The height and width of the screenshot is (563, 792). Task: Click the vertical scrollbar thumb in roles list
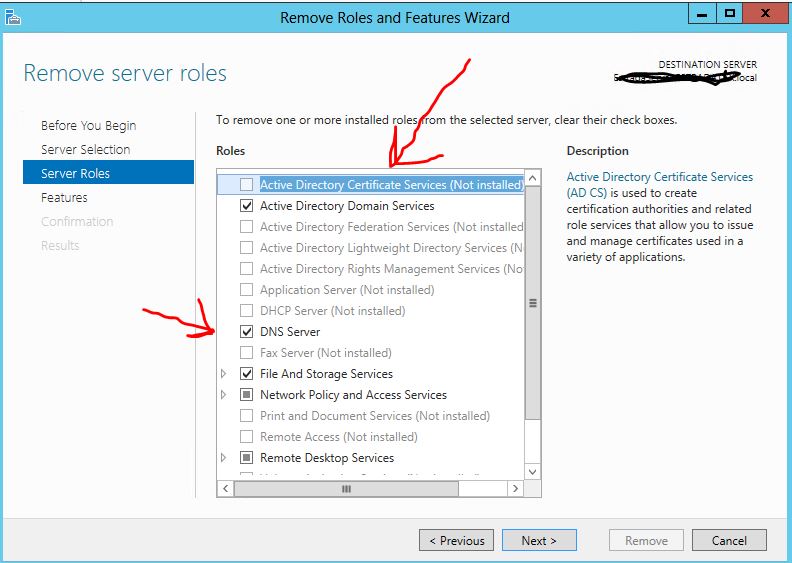click(x=533, y=303)
